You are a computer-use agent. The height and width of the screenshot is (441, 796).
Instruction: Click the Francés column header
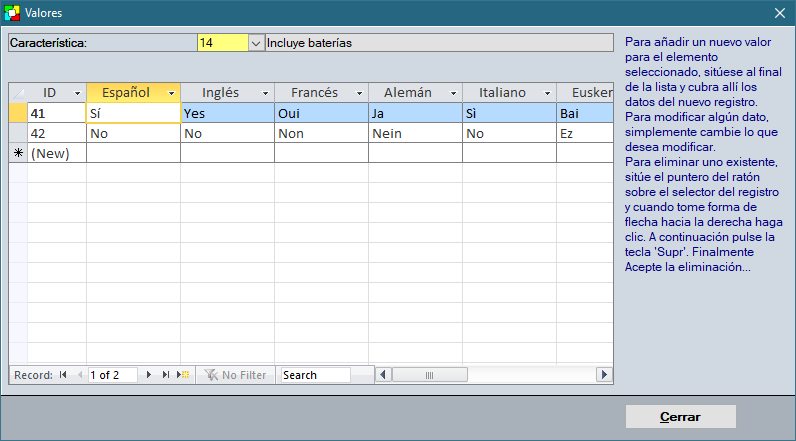(x=314, y=93)
